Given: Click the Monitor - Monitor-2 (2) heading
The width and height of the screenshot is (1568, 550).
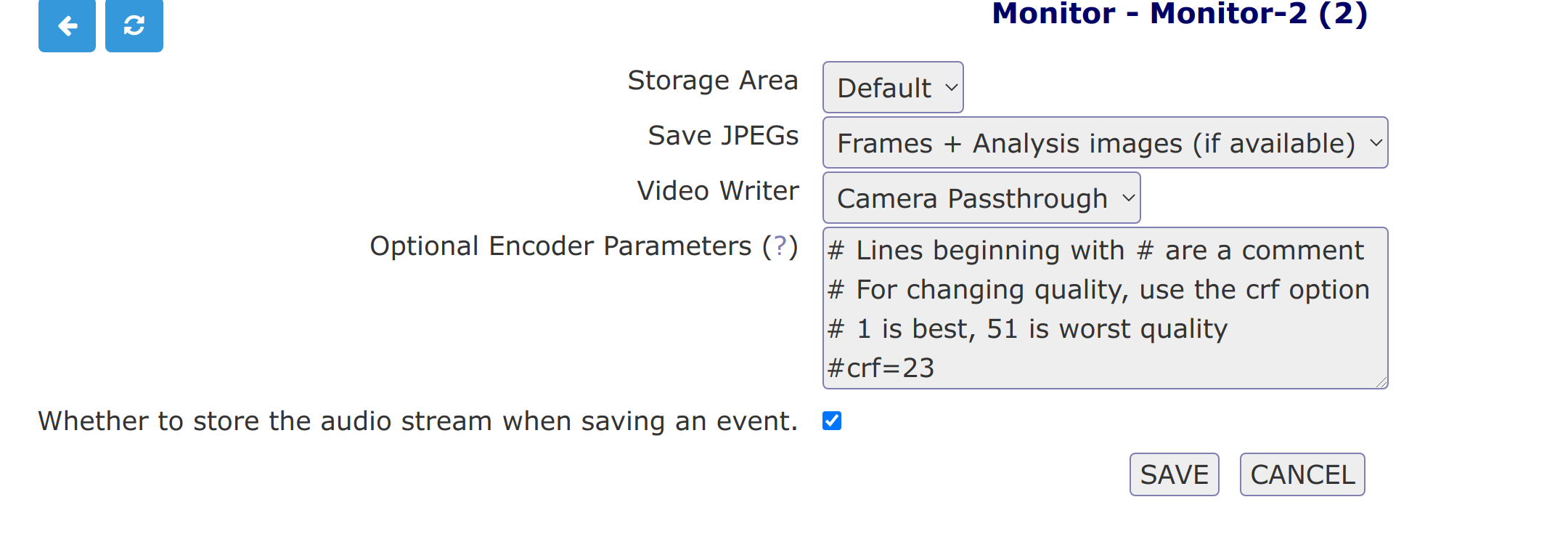Looking at the screenshot, I should click(x=1180, y=14).
